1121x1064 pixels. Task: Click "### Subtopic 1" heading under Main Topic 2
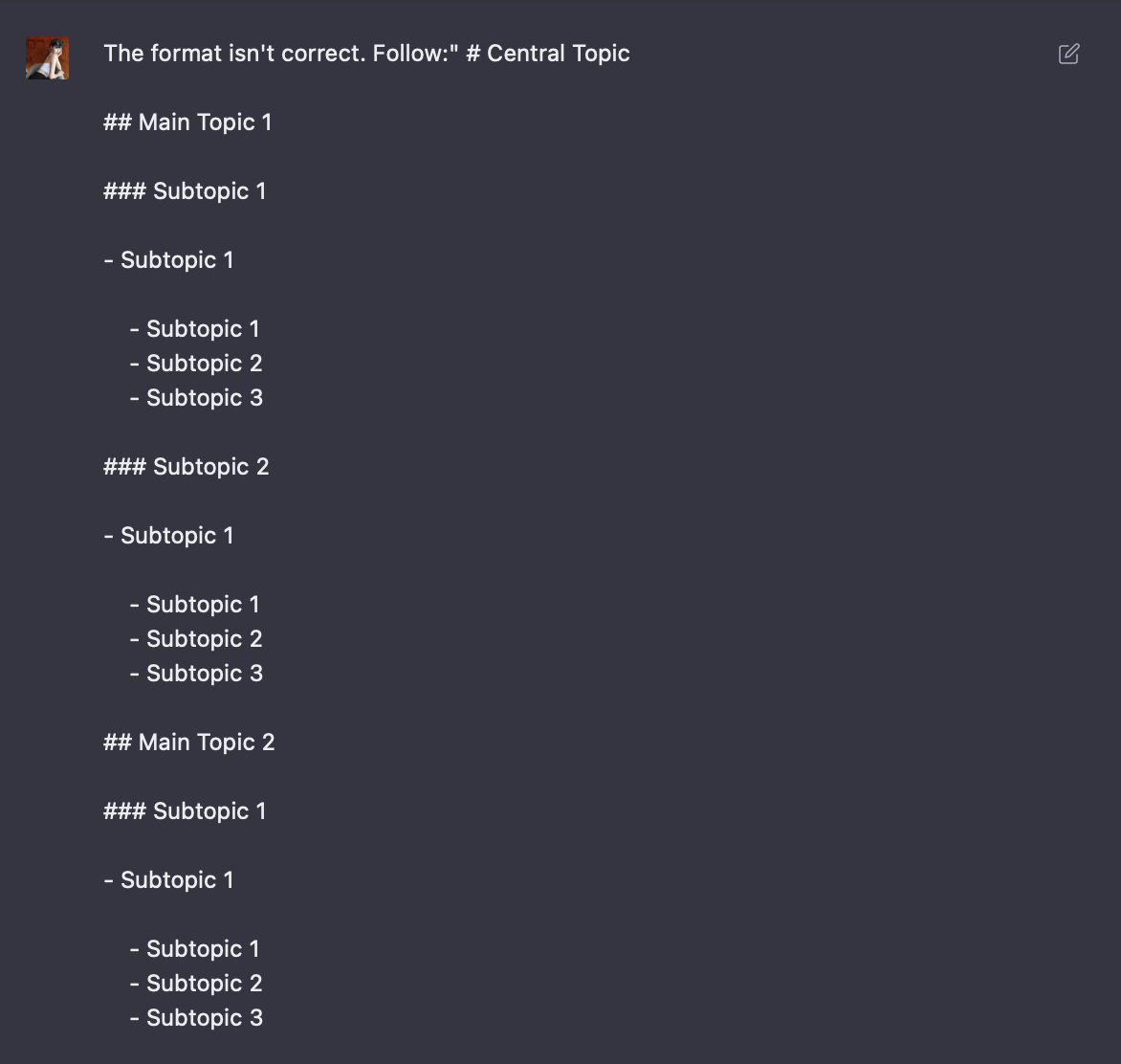pos(185,810)
